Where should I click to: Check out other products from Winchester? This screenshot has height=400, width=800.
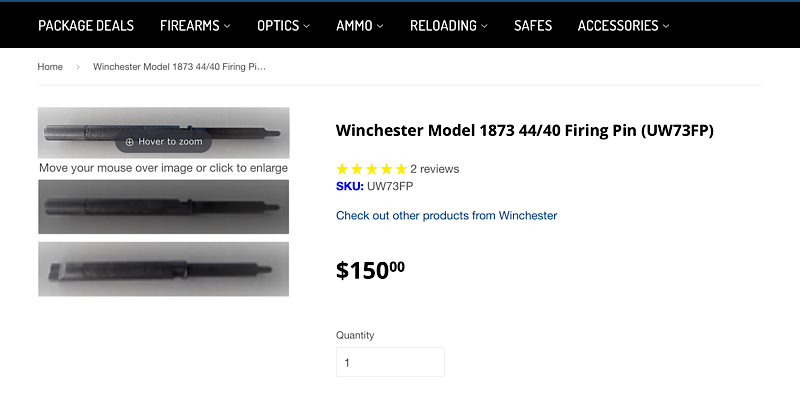click(x=446, y=215)
